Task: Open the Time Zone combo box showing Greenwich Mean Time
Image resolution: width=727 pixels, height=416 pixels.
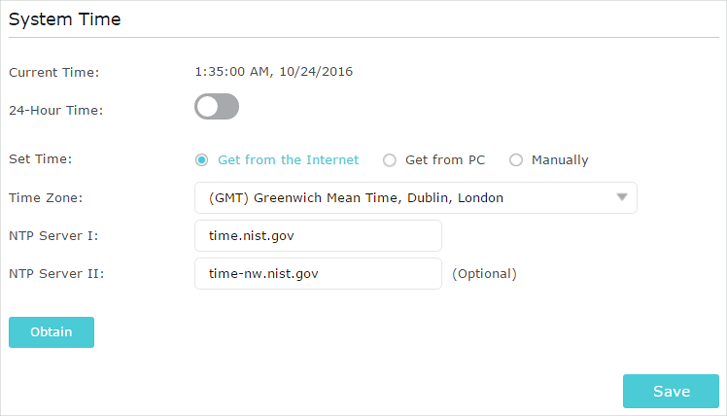Action: coord(400,198)
